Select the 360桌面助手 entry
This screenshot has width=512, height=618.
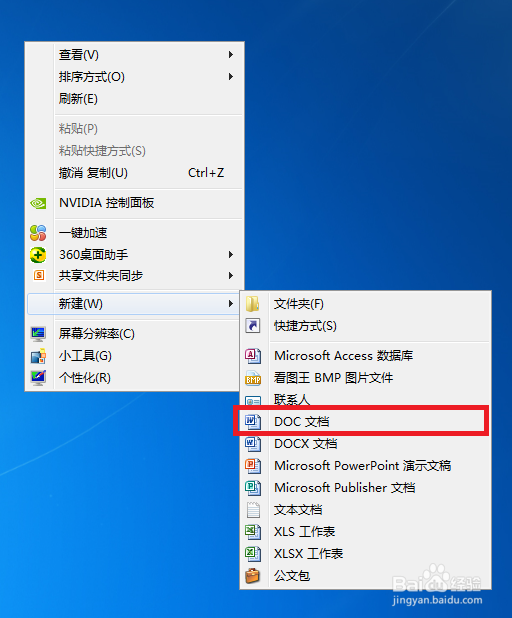pyautogui.click(x=134, y=255)
